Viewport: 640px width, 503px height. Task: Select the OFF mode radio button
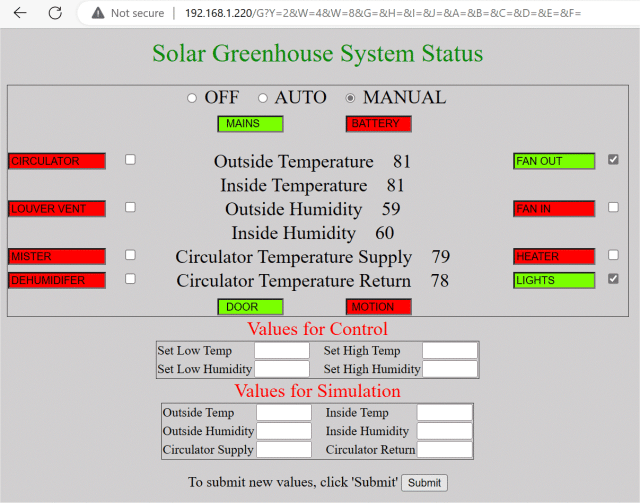pos(192,98)
